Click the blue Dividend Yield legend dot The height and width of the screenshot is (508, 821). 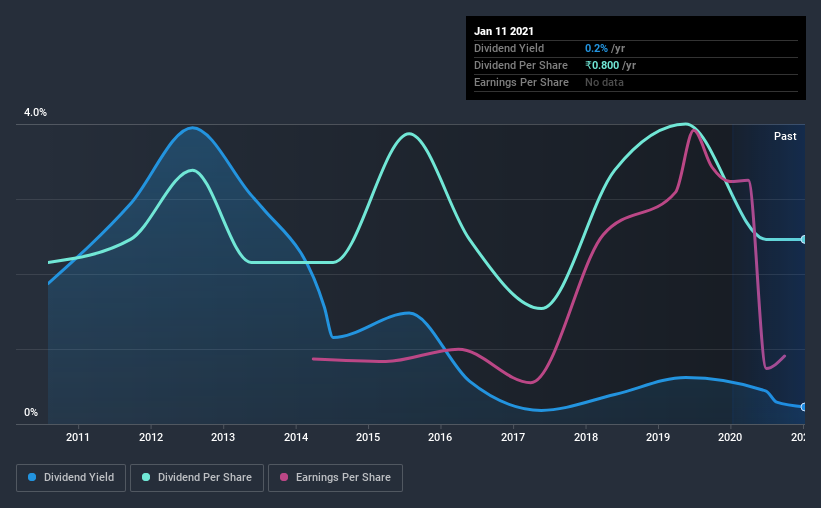pos(32,477)
